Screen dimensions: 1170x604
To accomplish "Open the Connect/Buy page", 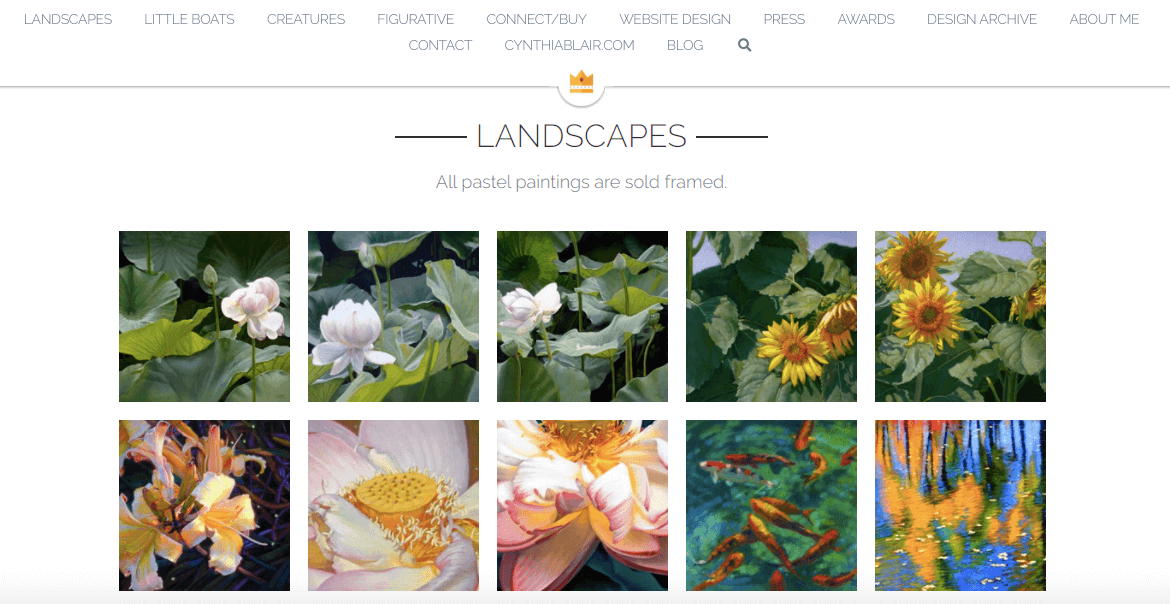I will pos(536,19).
